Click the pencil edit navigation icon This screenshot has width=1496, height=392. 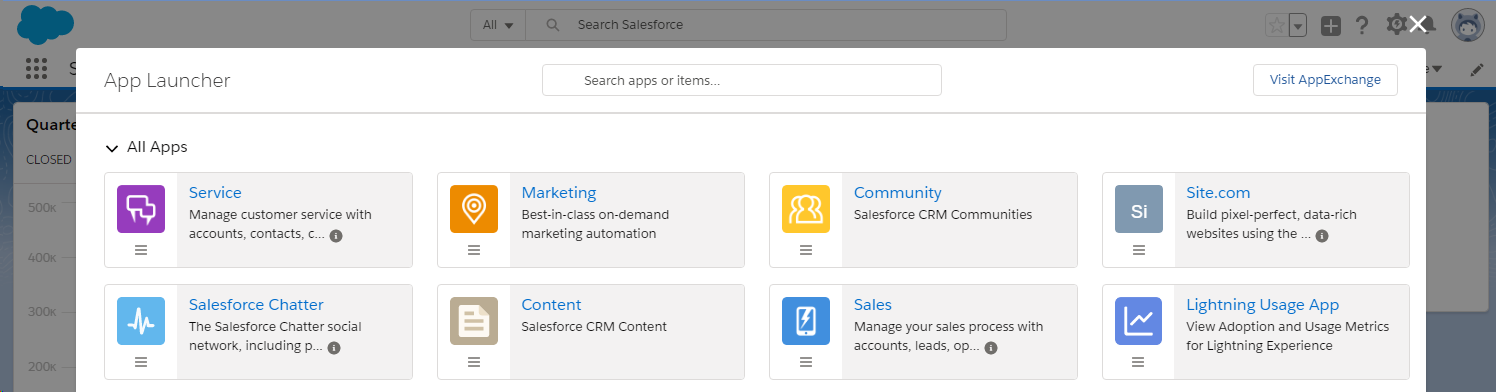pos(1477,70)
